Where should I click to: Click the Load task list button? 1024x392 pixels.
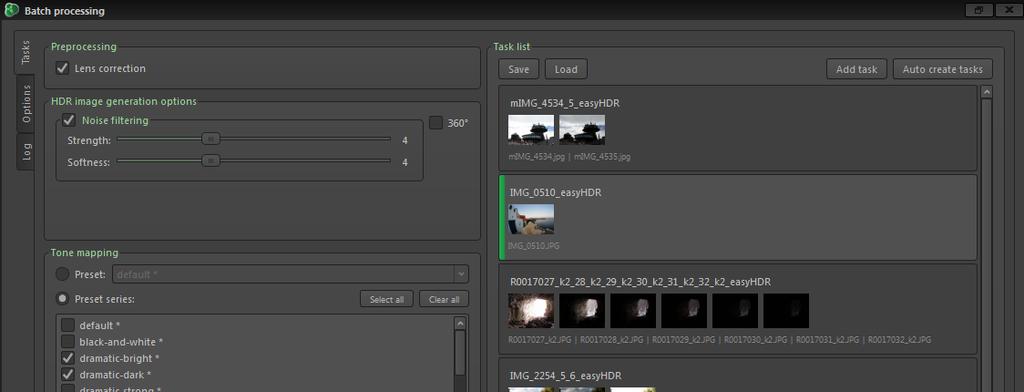pos(566,69)
